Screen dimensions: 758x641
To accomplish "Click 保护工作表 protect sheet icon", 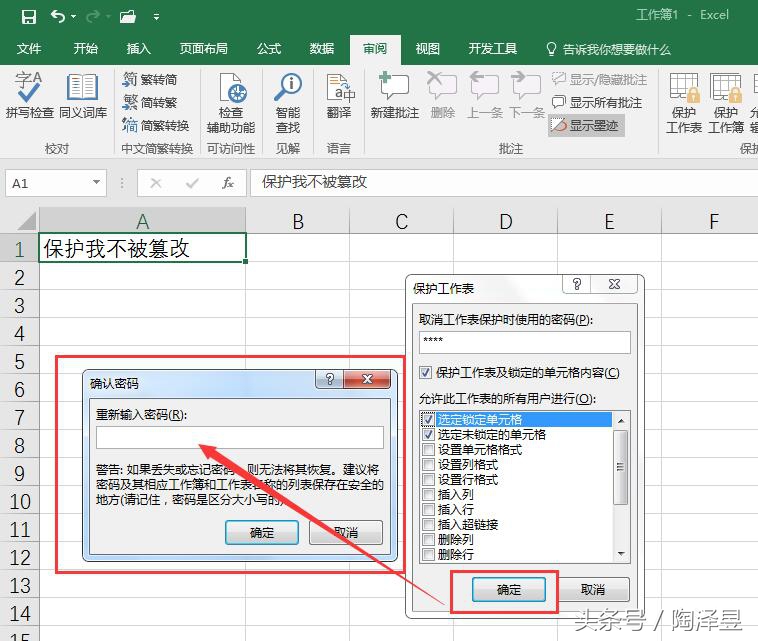I will 684,103.
